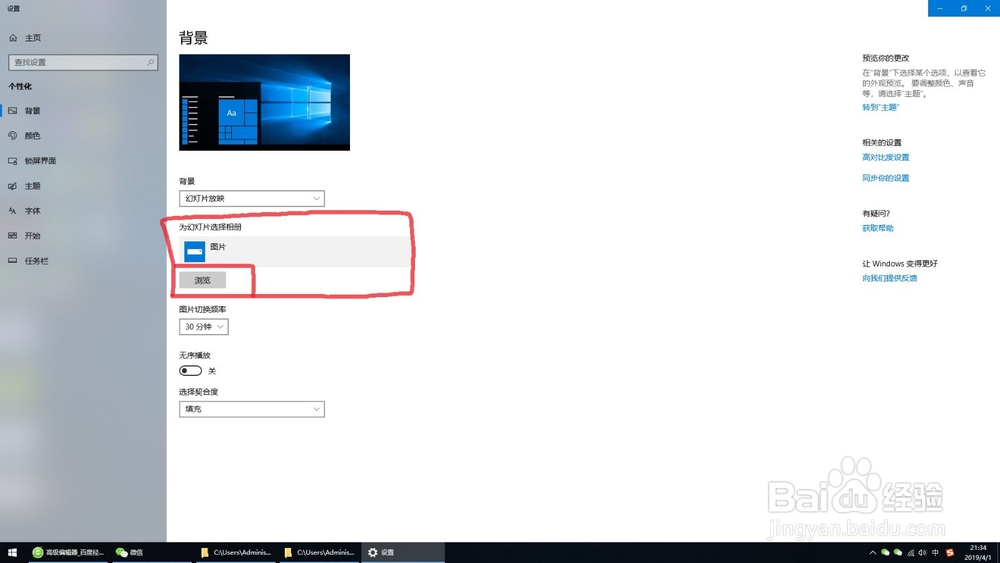The width and height of the screenshot is (1000, 563).
Task: Show hidden system tray icons
Action: pos(872,553)
